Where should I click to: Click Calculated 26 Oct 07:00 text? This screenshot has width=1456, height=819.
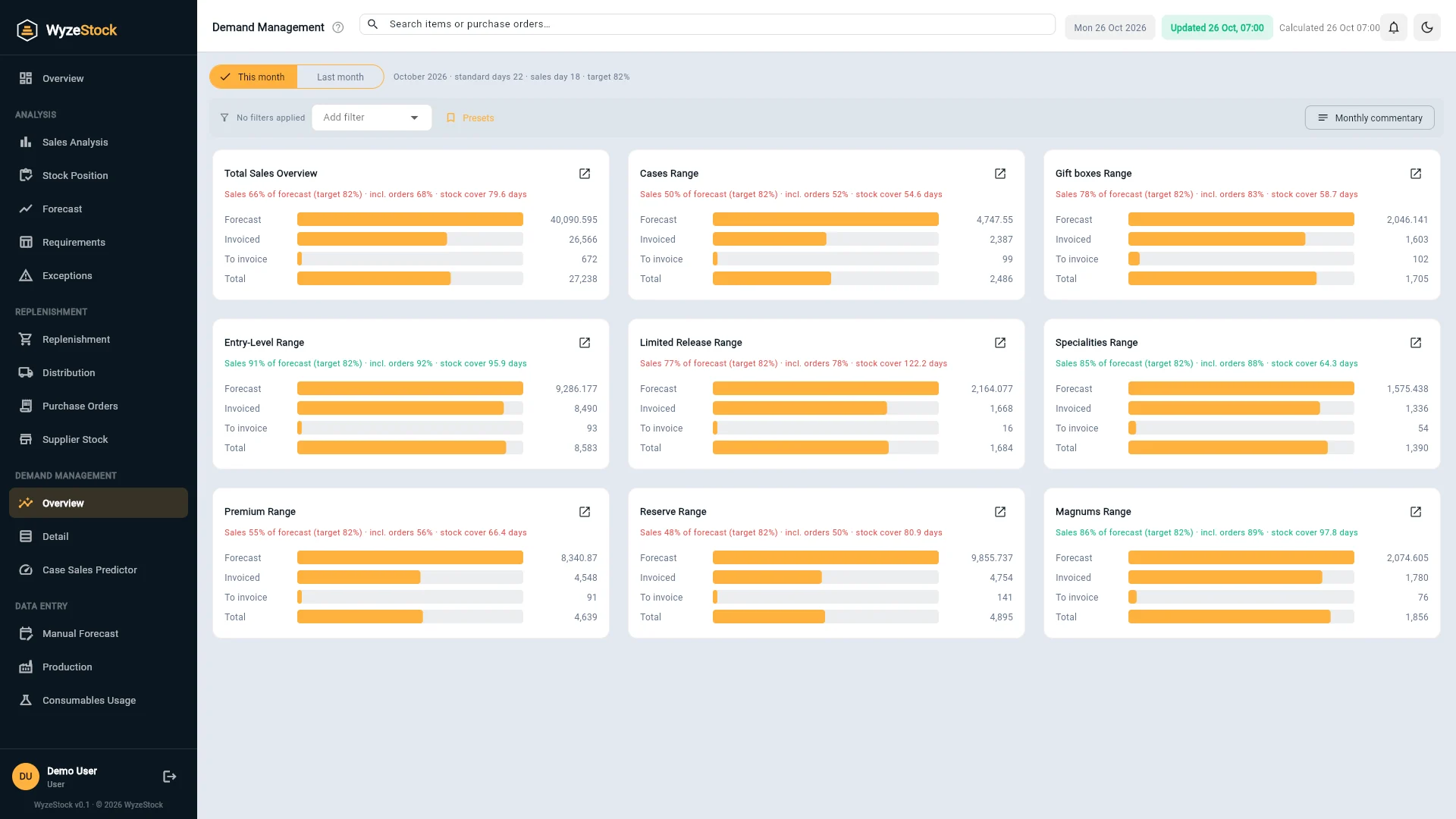[x=1329, y=27]
